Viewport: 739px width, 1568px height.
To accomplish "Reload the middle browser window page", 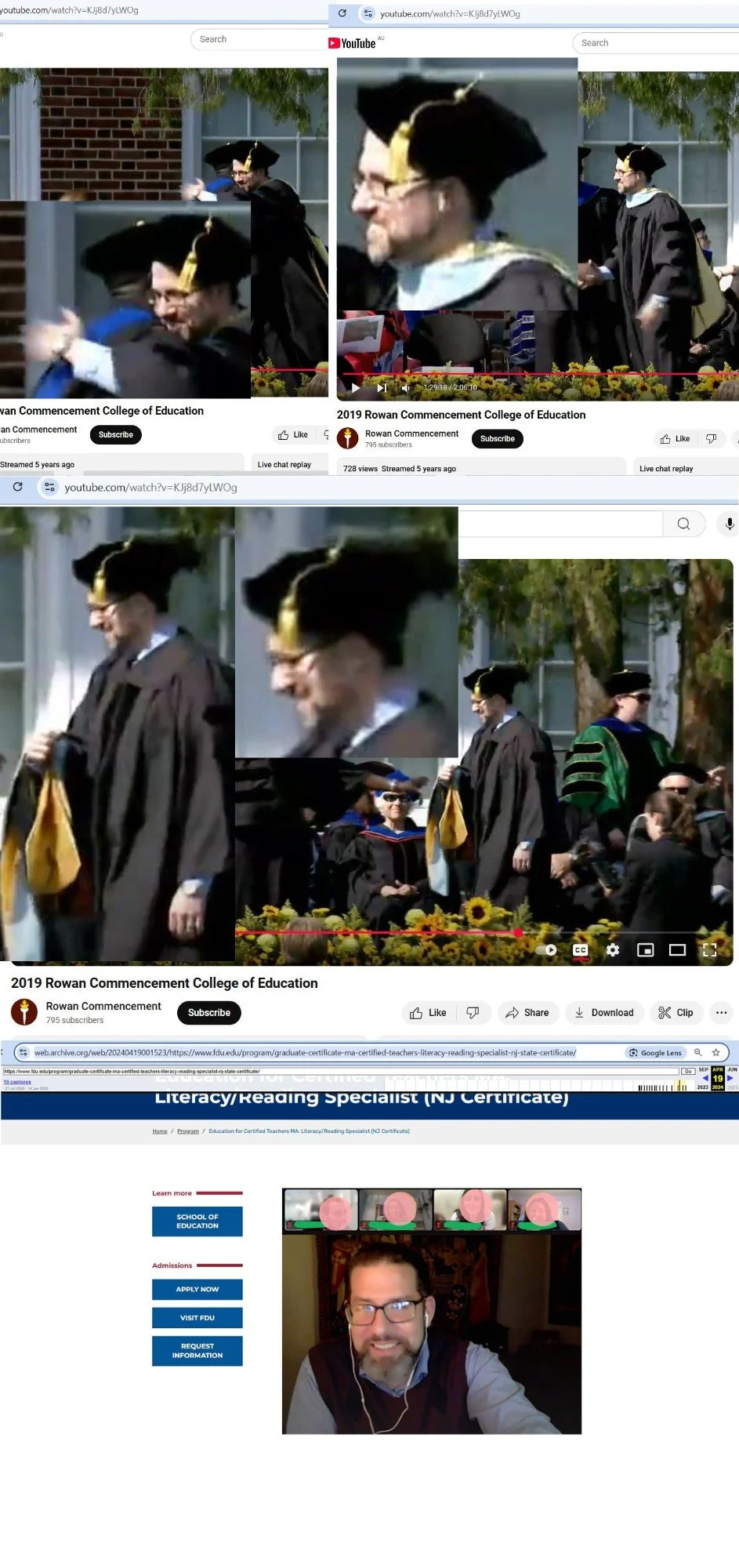I will coord(17,487).
